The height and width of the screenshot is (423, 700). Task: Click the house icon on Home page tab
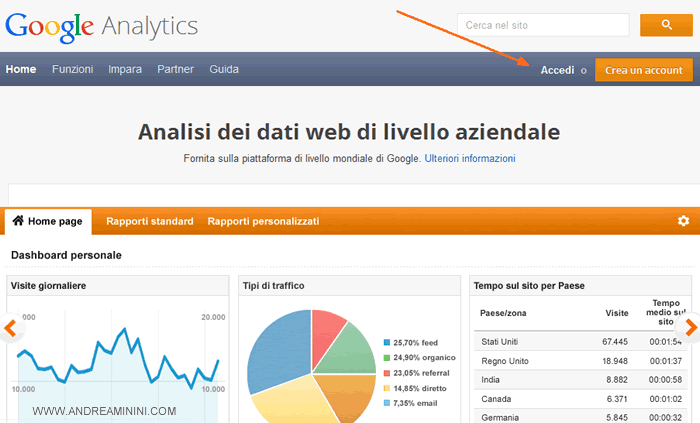click(x=18, y=220)
